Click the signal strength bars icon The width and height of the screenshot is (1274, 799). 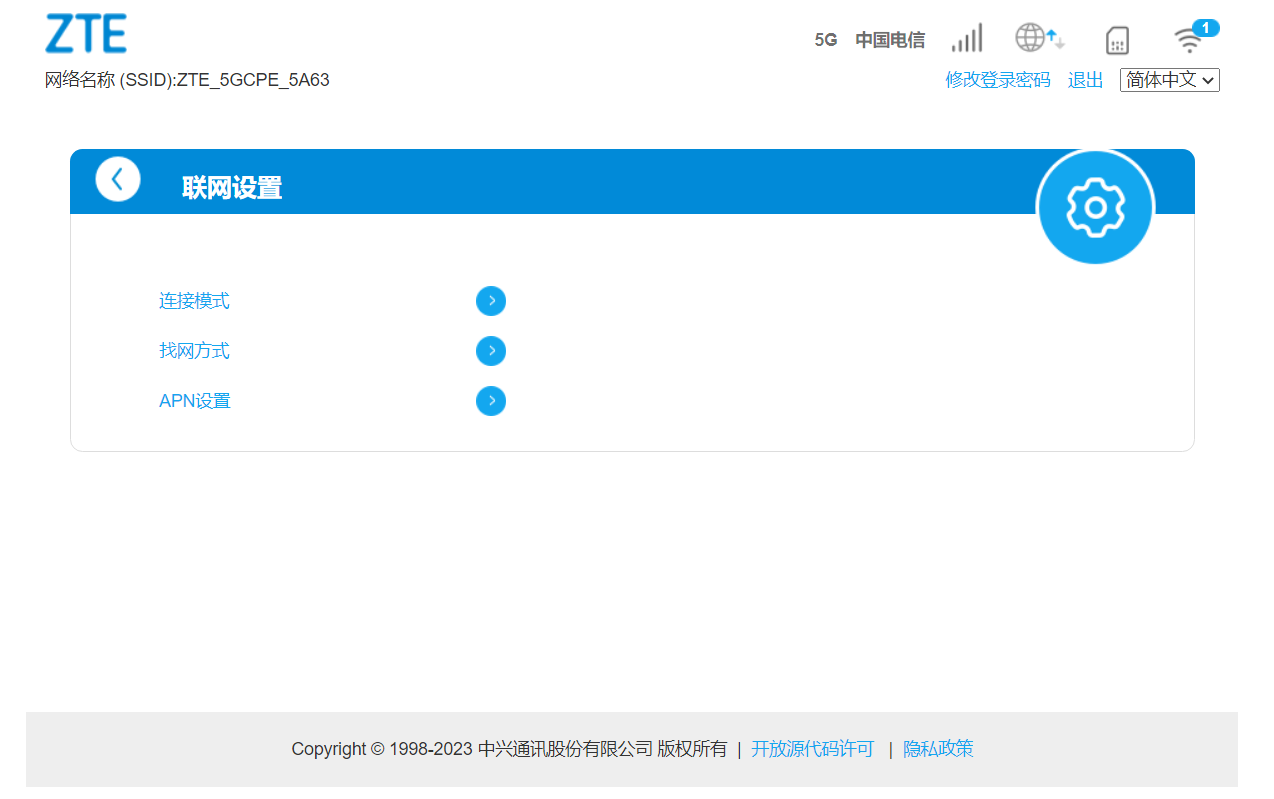[x=966, y=38]
